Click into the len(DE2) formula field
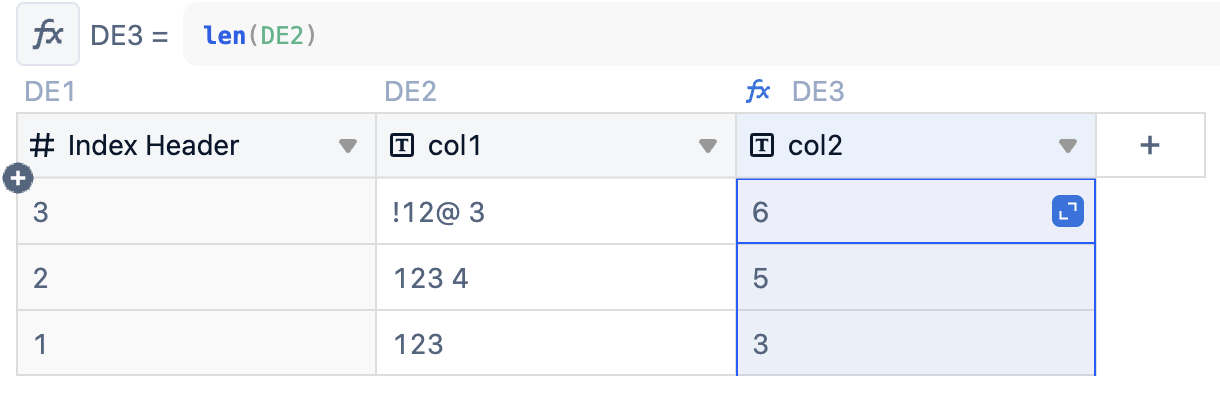The height and width of the screenshot is (394, 1220). [700, 35]
